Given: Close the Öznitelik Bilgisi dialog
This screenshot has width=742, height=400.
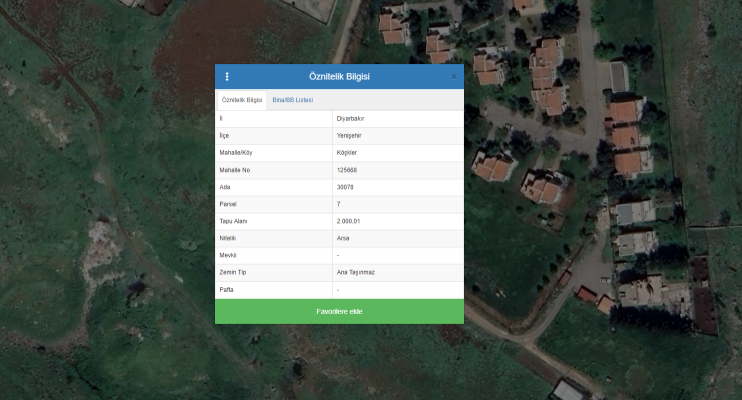Looking at the screenshot, I should pyautogui.click(x=453, y=76).
